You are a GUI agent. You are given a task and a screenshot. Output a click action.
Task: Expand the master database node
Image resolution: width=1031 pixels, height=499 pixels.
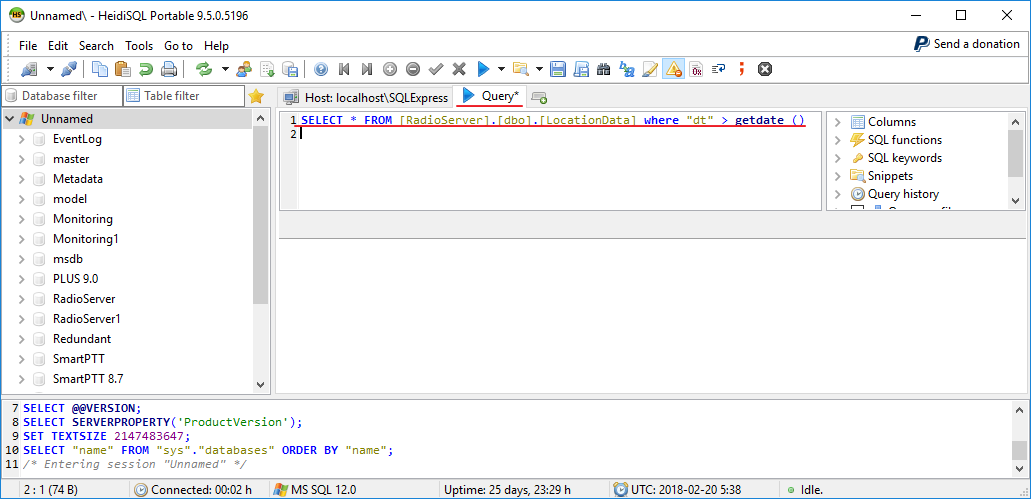pyautogui.click(x=22, y=159)
